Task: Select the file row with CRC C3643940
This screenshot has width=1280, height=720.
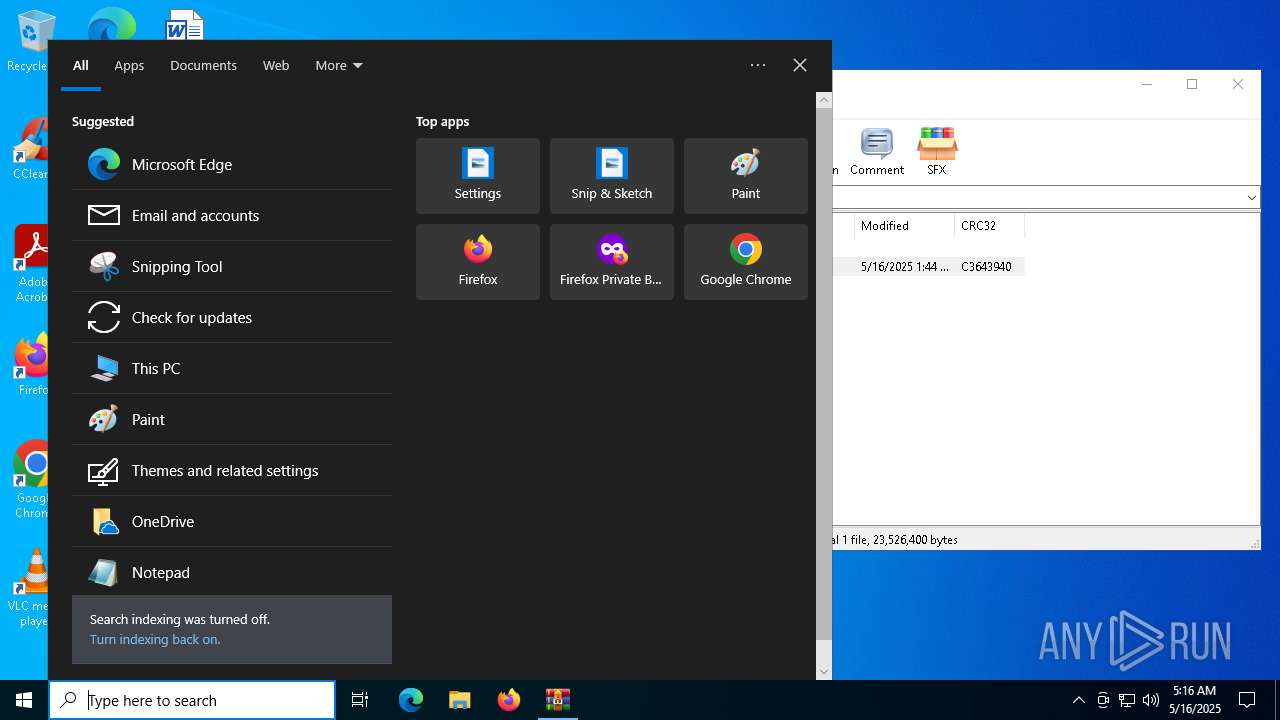Action: click(x=929, y=267)
